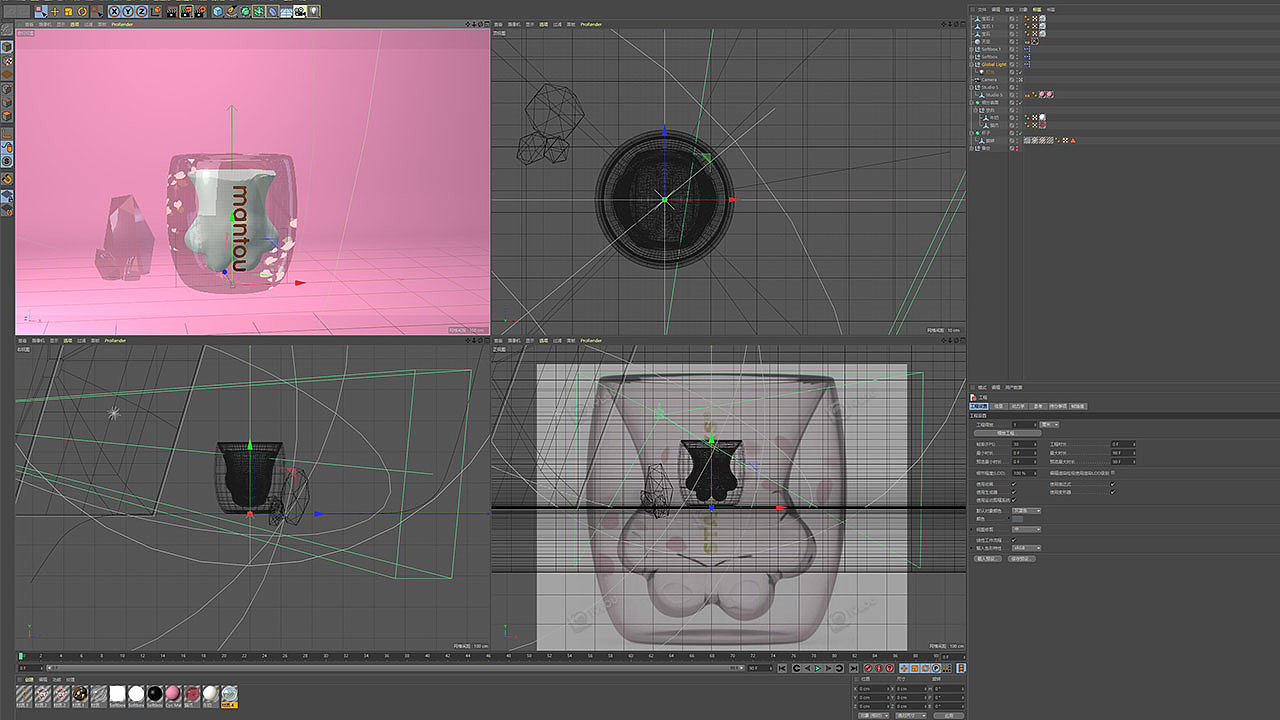
Task: Switch to the first project settings tab
Action: point(978,406)
